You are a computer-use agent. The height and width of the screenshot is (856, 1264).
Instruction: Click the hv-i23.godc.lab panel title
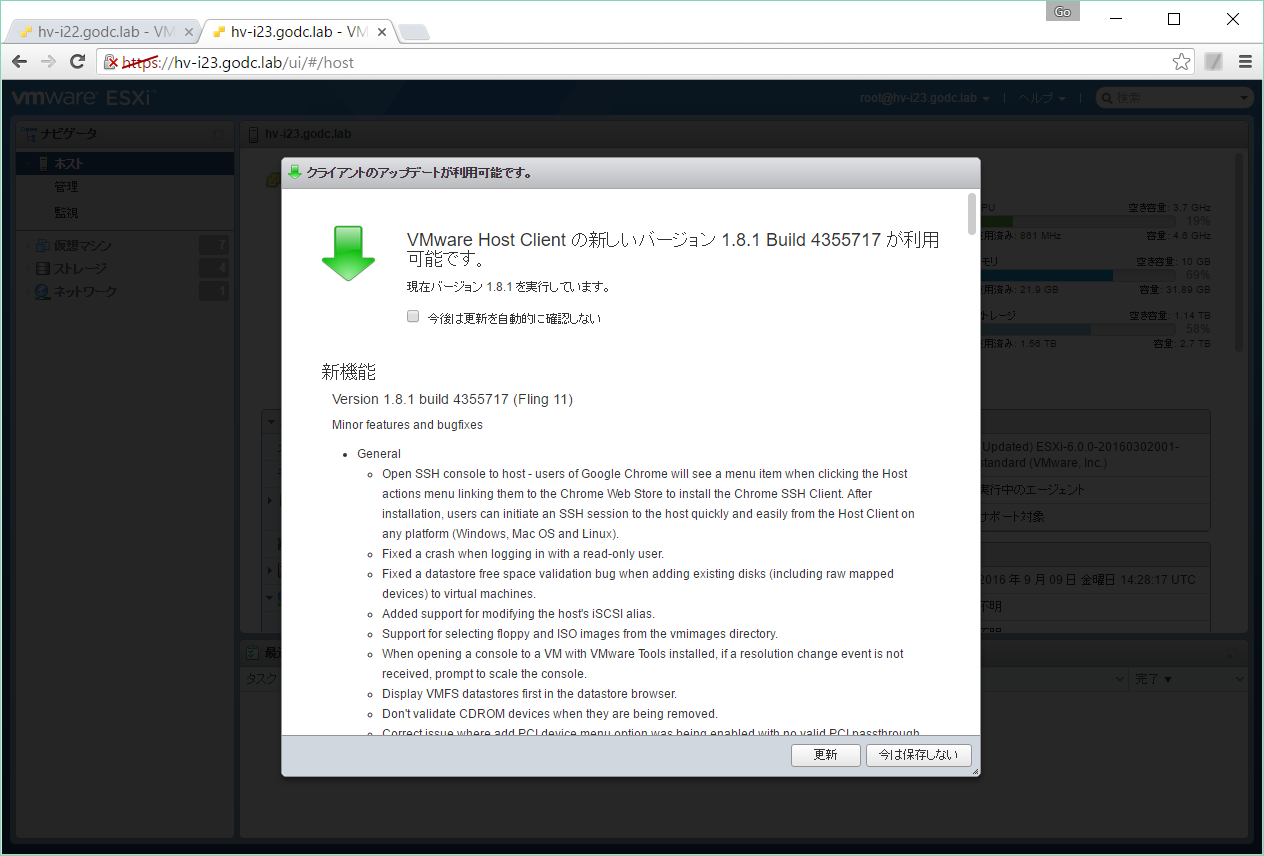(x=308, y=134)
